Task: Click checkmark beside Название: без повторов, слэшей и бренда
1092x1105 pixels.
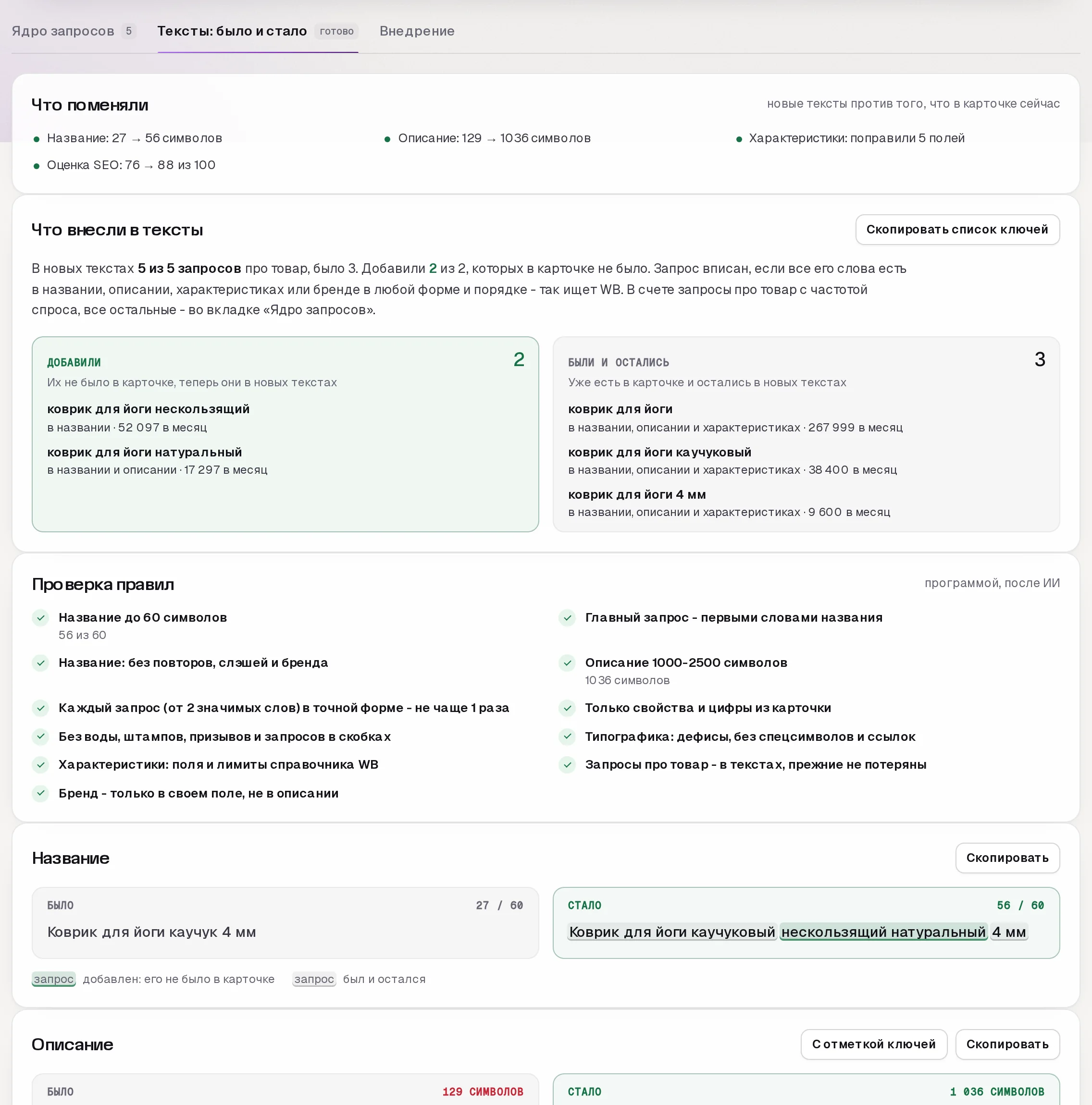Action: pos(41,663)
